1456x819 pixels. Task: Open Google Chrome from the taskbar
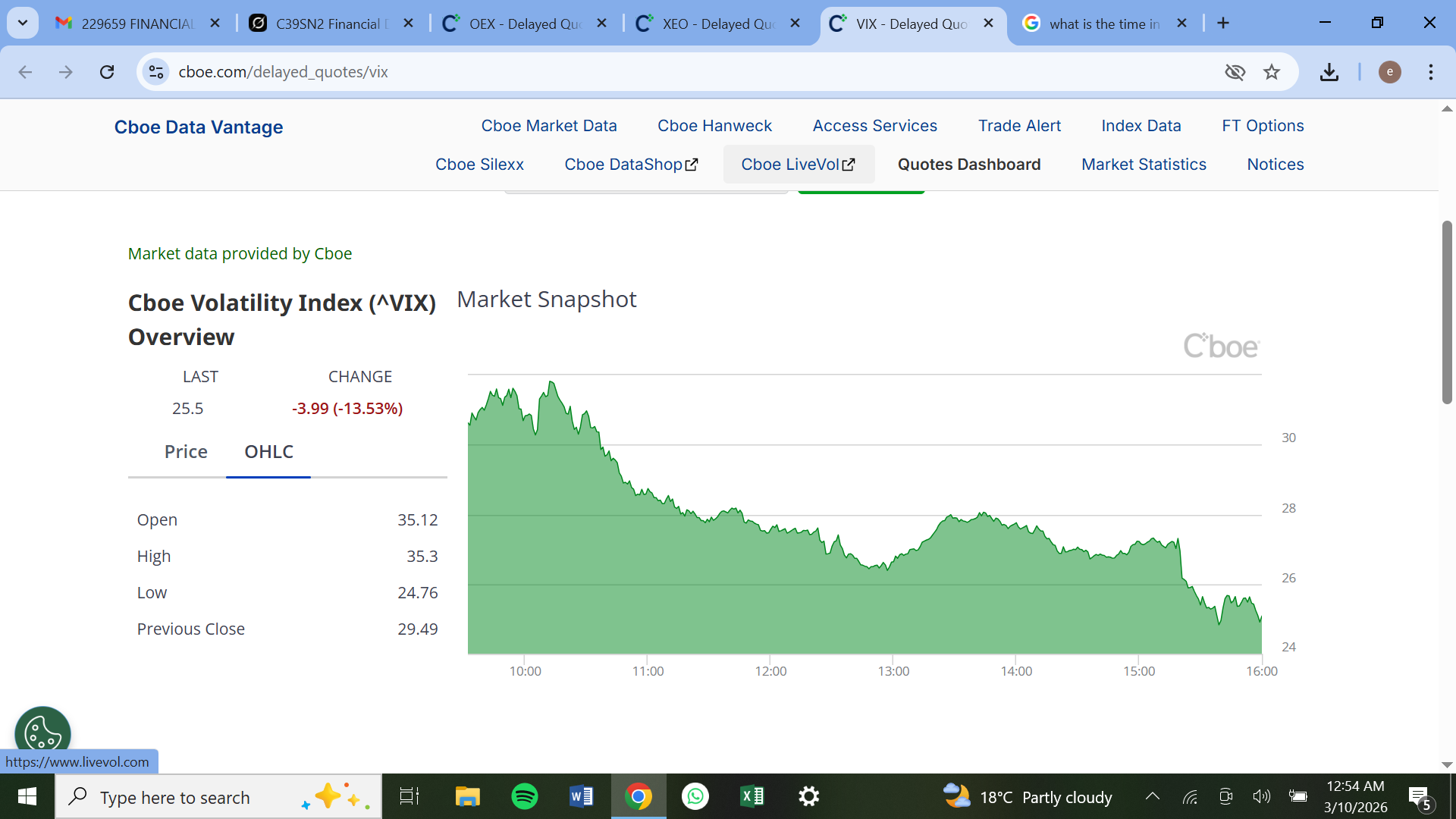click(639, 796)
